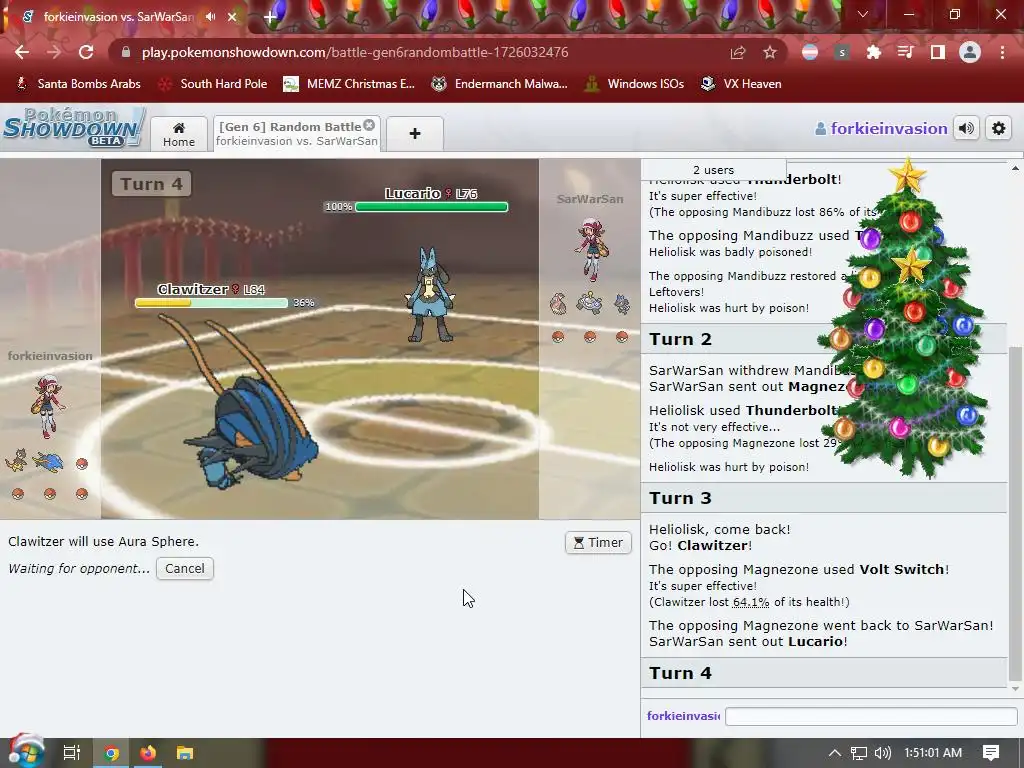1024x768 pixels.
Task: Switch to the Home tab
Action: (179, 134)
